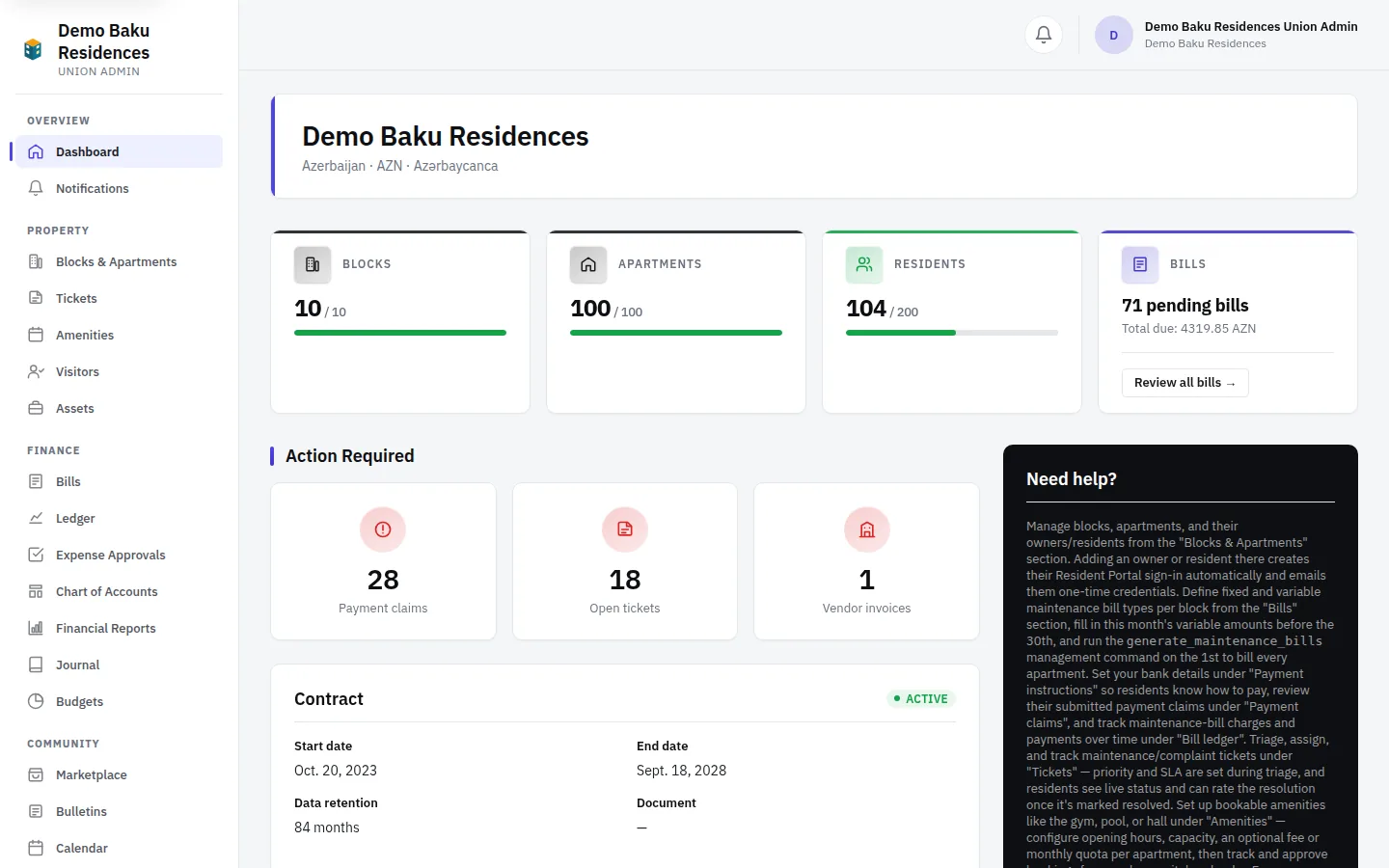Click the Blocks 10/10 progress bar
1389x868 pixels.
(x=400, y=333)
